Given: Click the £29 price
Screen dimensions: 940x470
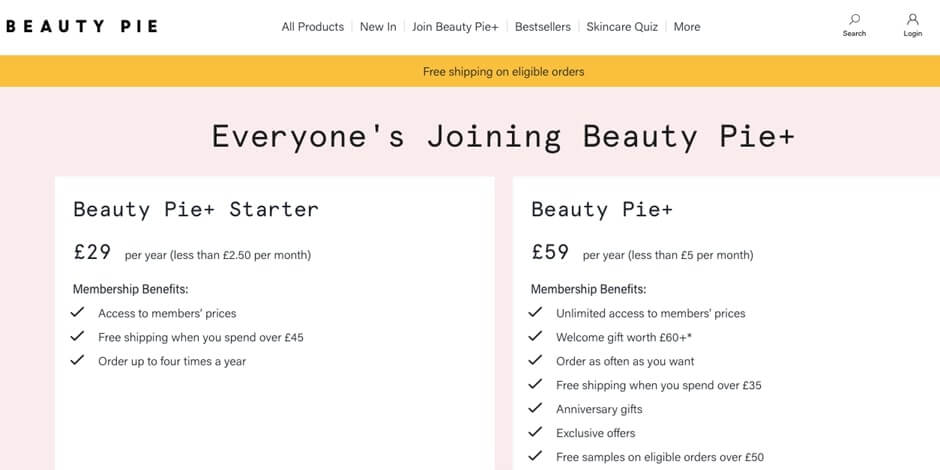Looking at the screenshot, I should point(92,252).
